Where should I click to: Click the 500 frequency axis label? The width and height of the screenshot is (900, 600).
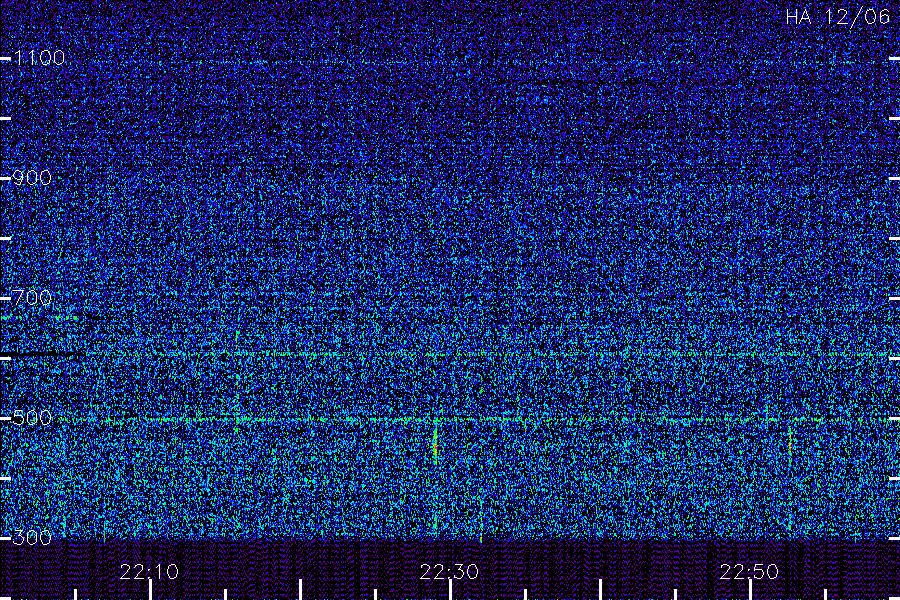pyautogui.click(x=32, y=417)
